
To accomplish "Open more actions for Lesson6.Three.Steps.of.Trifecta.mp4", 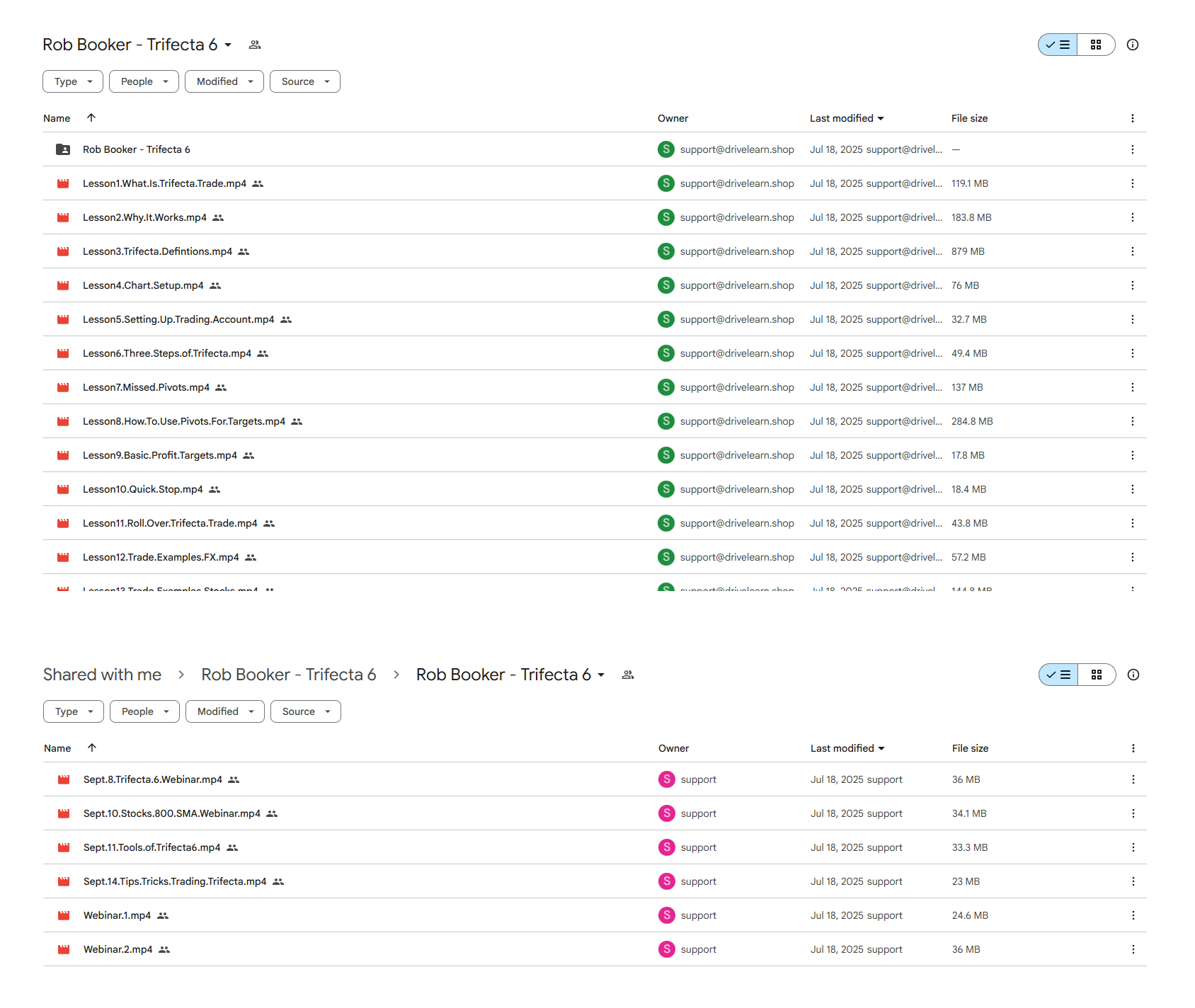I will coord(1133,353).
